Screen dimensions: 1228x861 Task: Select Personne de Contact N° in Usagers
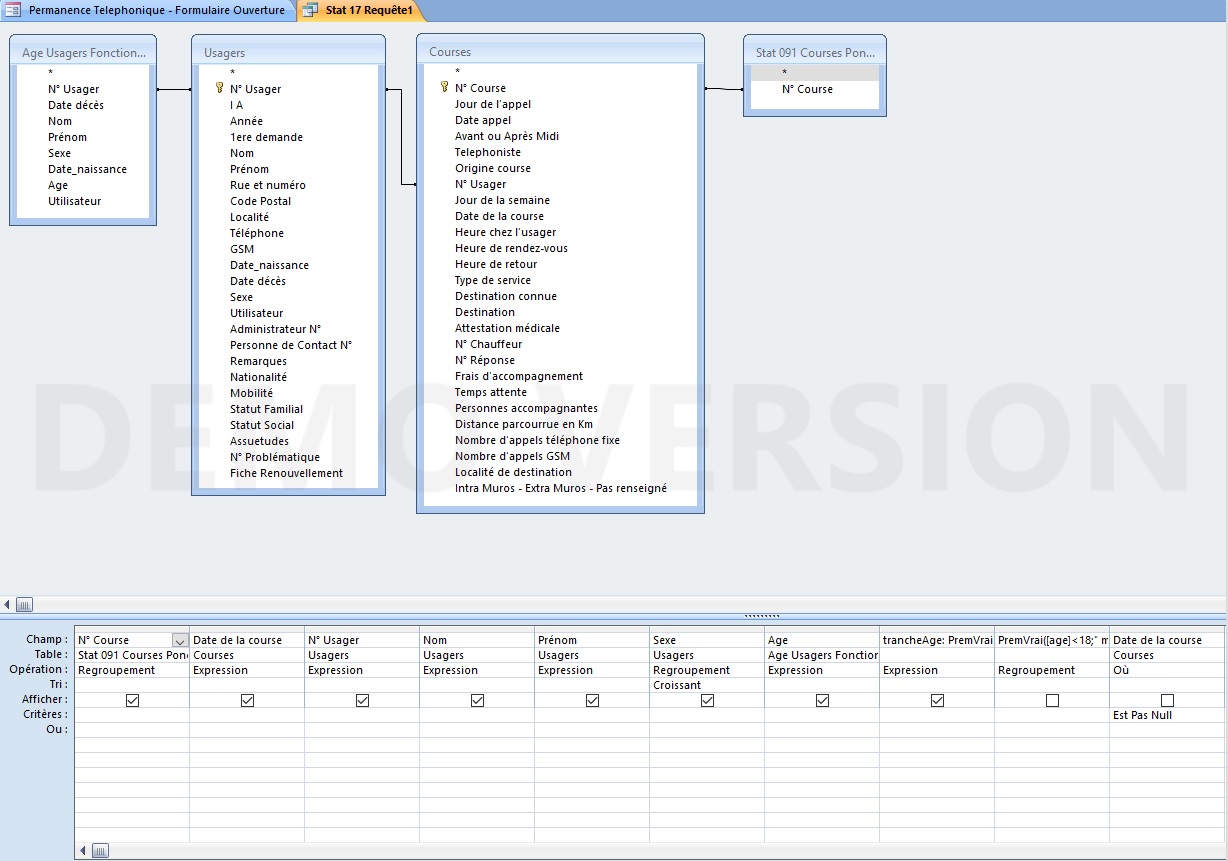click(x=291, y=345)
